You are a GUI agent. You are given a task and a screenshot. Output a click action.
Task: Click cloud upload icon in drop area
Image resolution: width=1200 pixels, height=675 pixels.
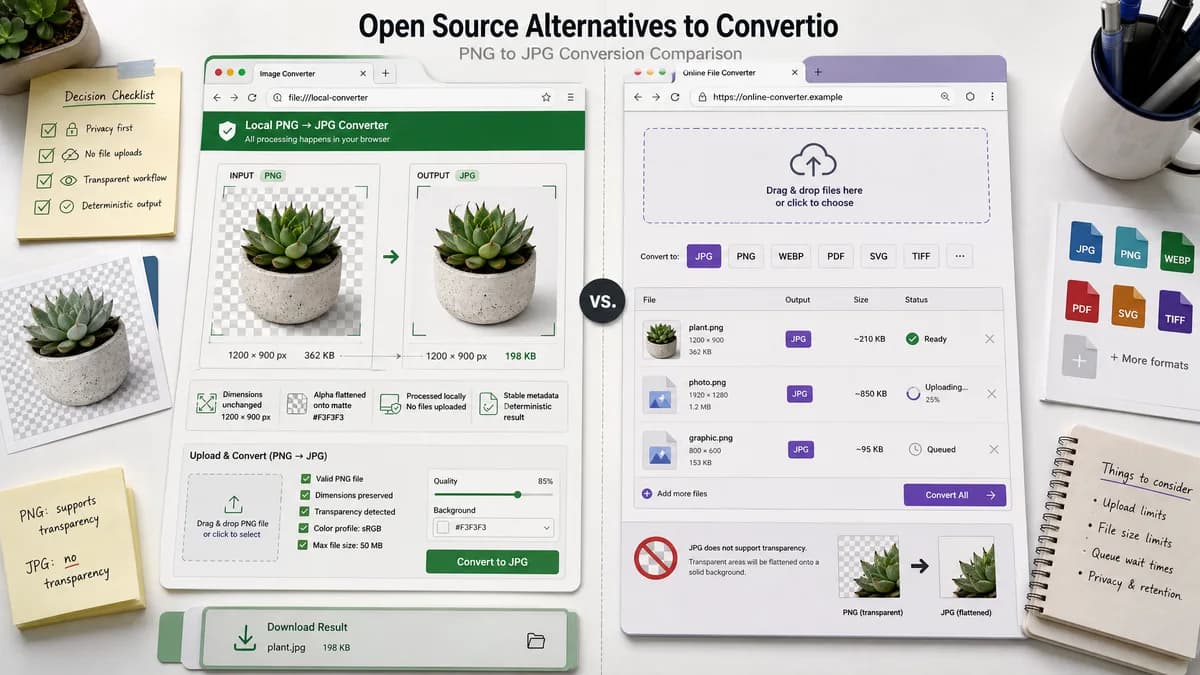coord(812,162)
